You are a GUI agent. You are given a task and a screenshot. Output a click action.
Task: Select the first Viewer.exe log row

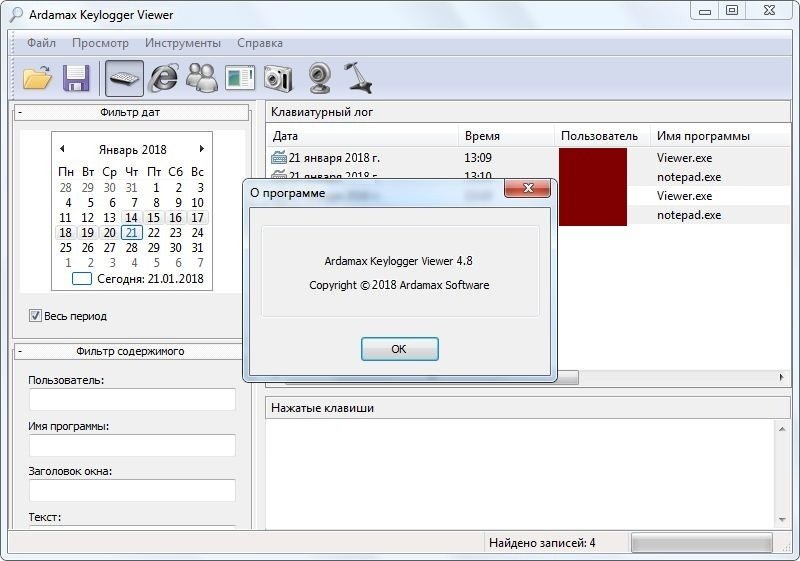coord(528,158)
